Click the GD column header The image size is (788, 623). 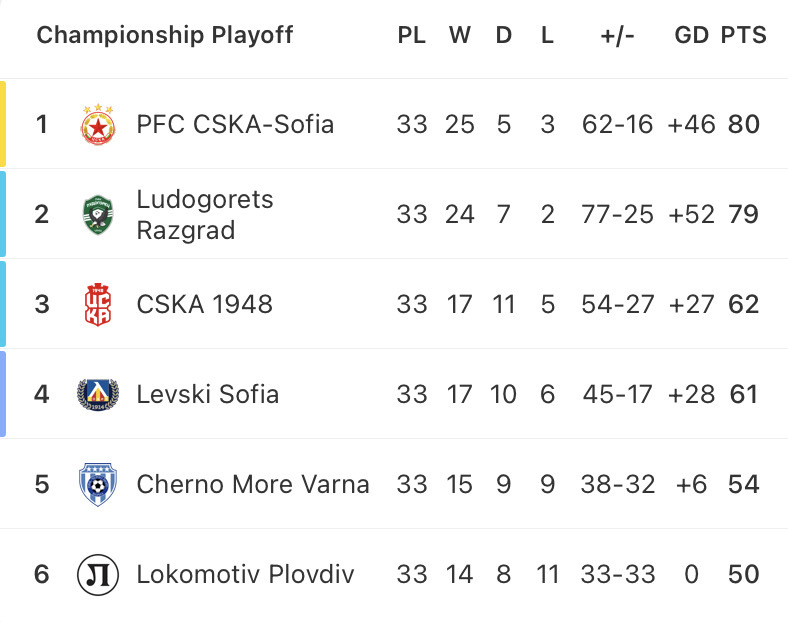point(692,35)
